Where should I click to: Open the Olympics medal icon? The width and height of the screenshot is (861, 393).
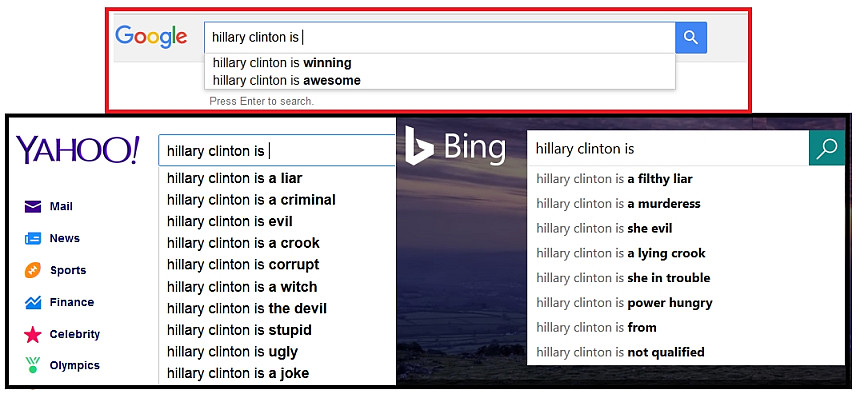point(33,365)
